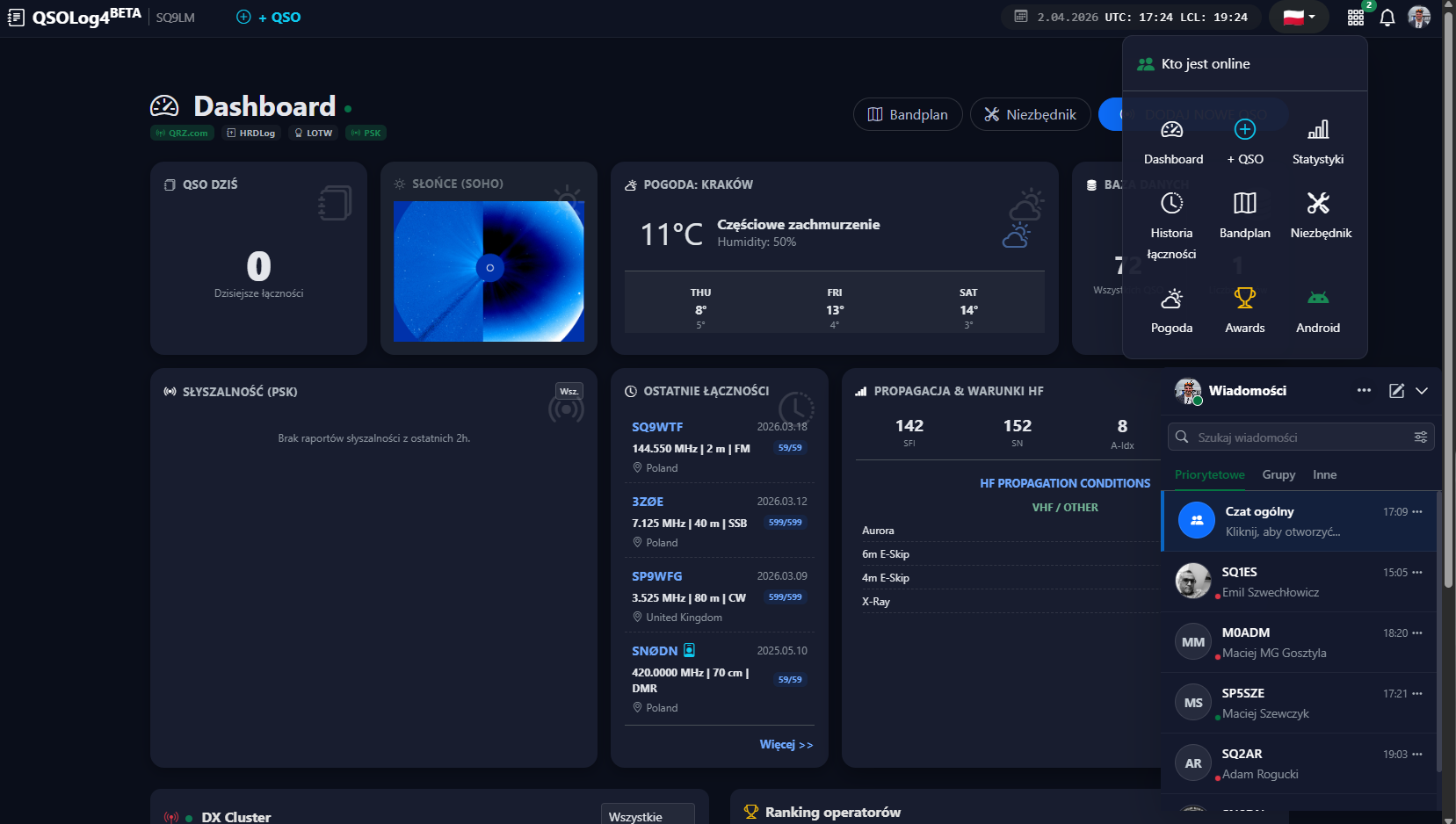
Task: Click the LOTW status badge
Action: click(x=313, y=133)
